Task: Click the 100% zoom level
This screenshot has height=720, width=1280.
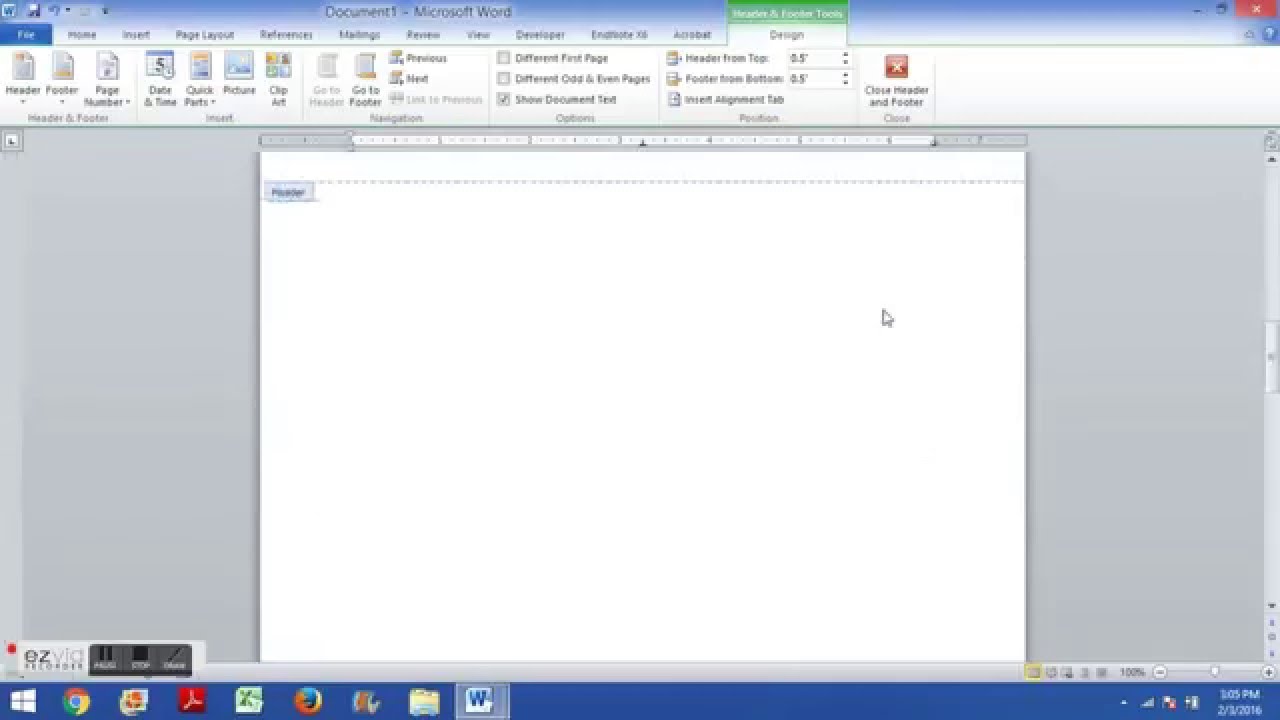Action: point(1132,673)
